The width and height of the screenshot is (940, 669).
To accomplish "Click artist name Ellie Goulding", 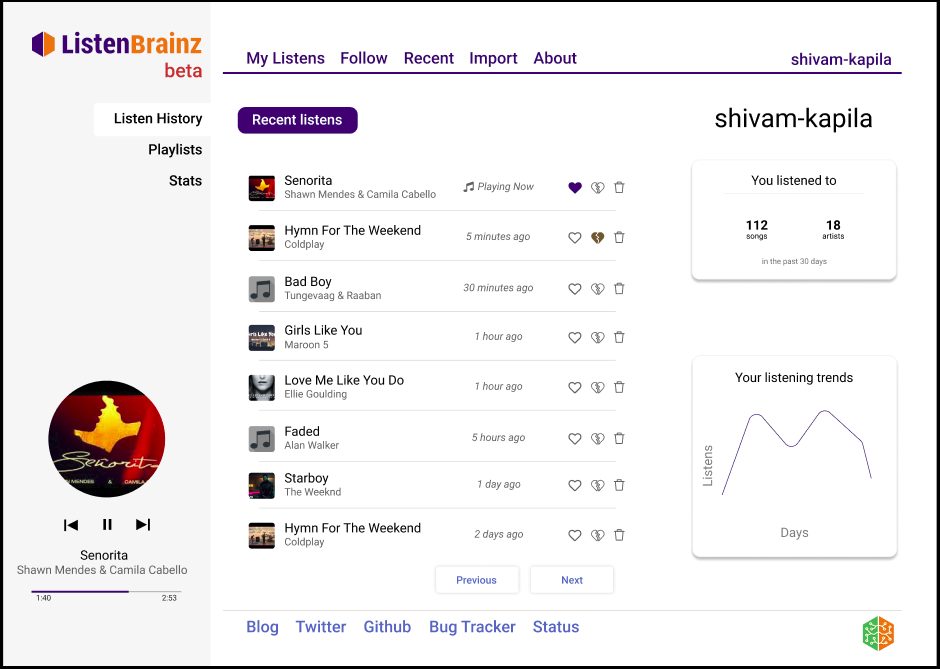I will (x=315, y=394).
